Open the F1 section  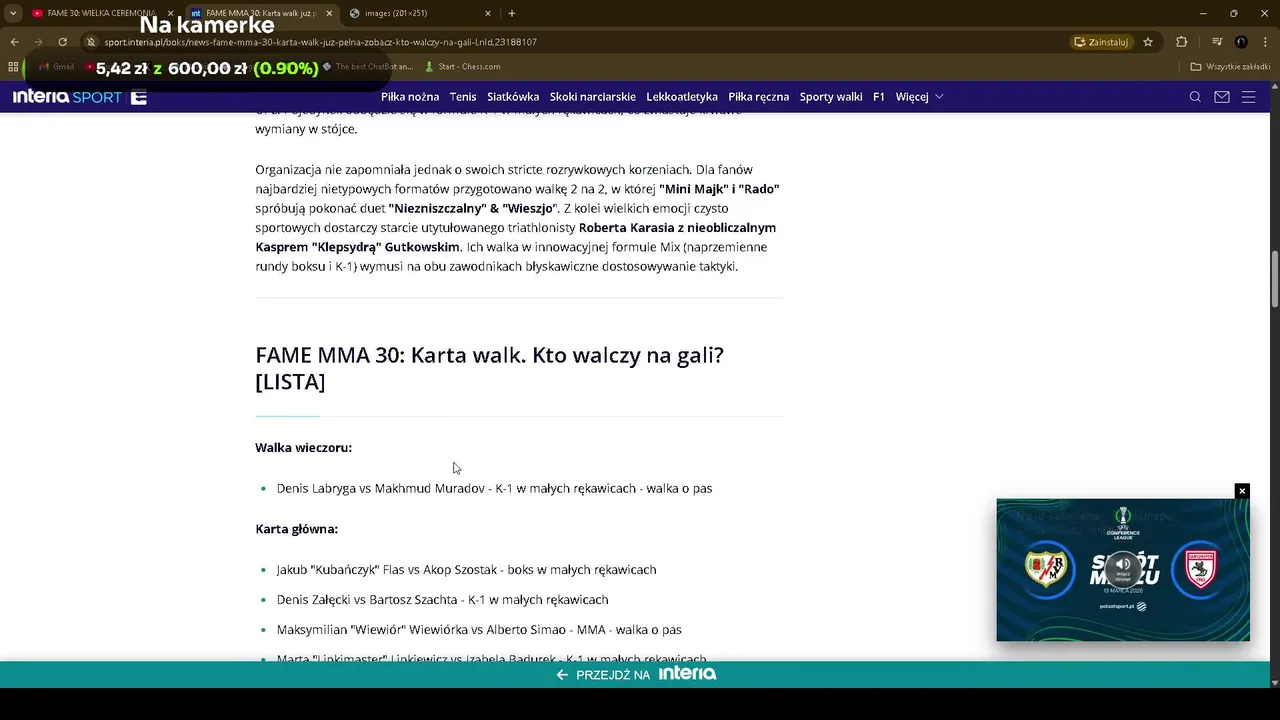879,97
